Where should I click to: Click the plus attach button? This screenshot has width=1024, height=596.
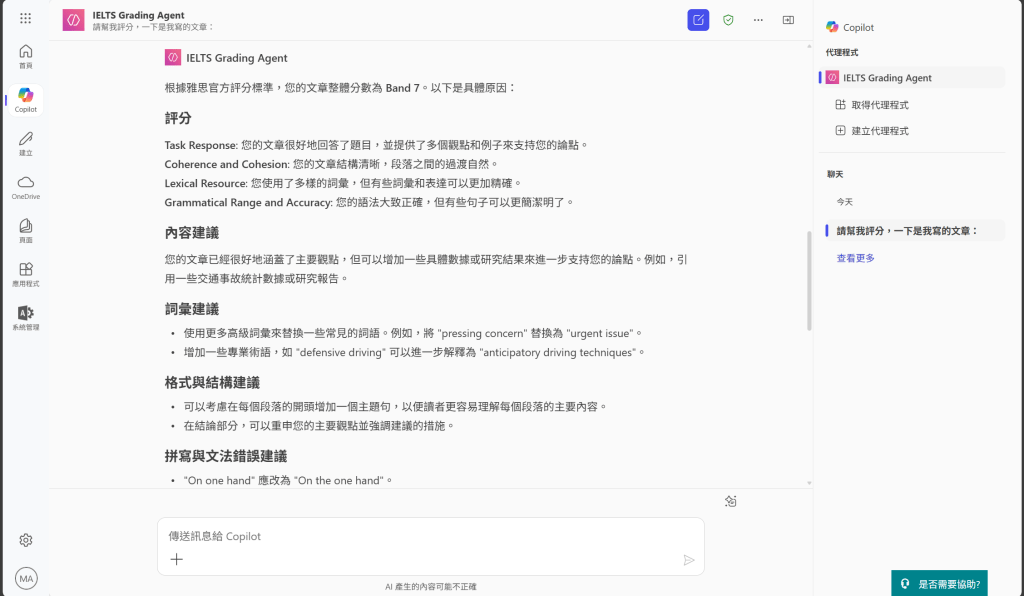tap(176, 559)
